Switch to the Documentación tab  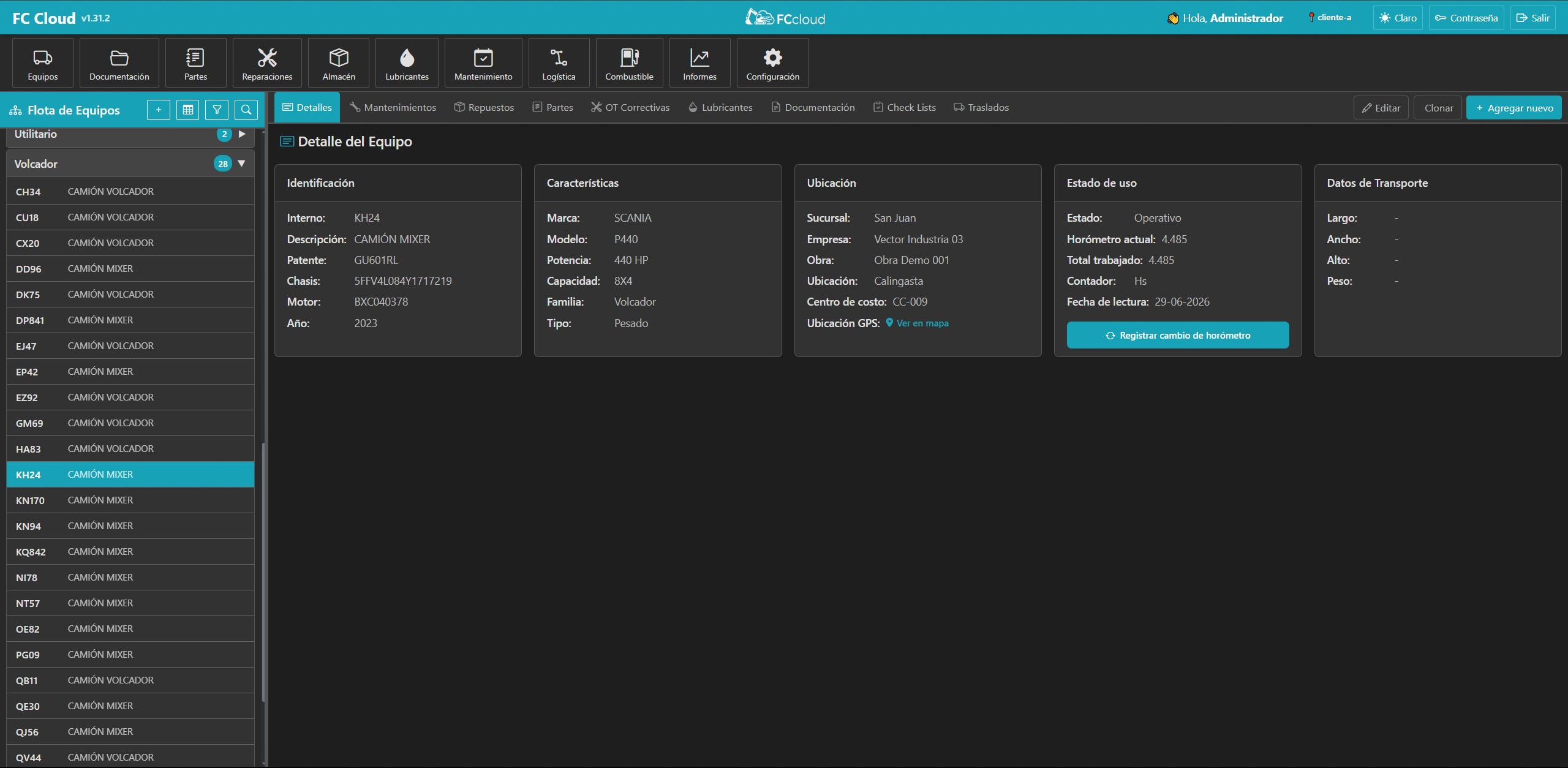(813, 107)
